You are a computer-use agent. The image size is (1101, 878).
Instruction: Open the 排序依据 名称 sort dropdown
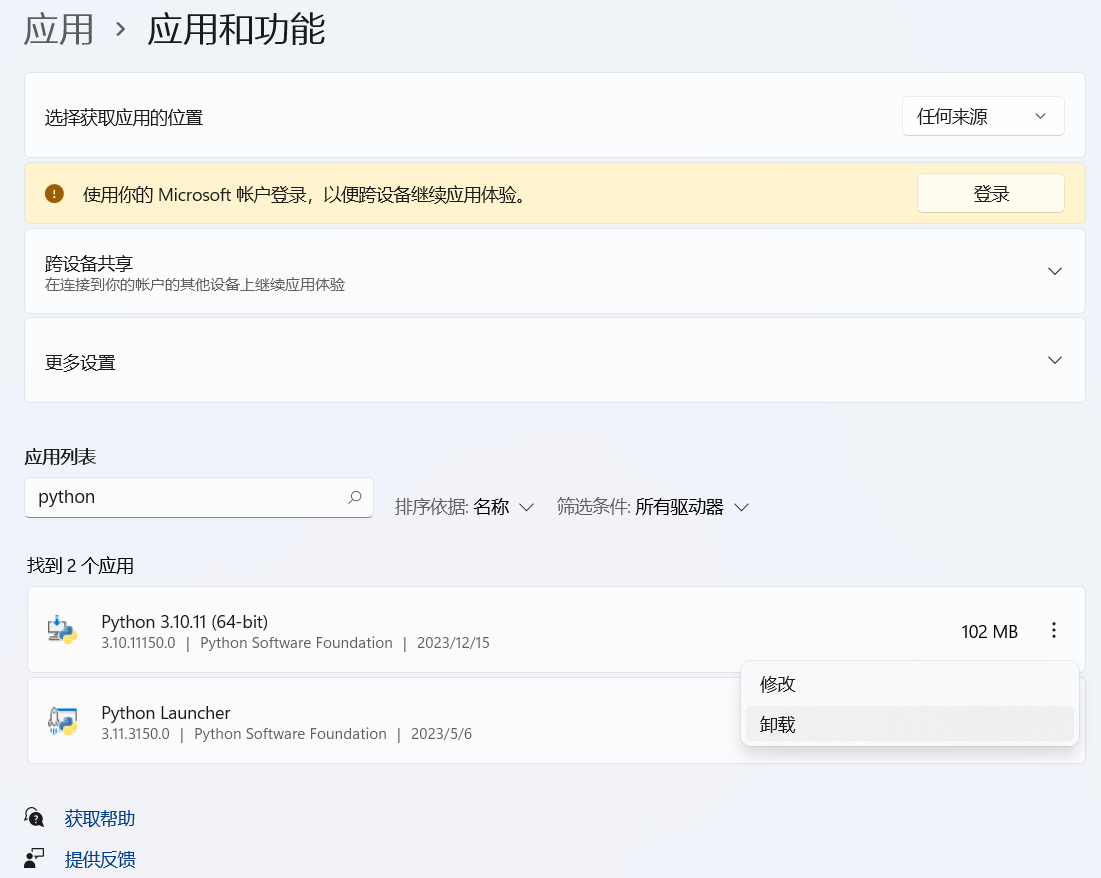(464, 507)
